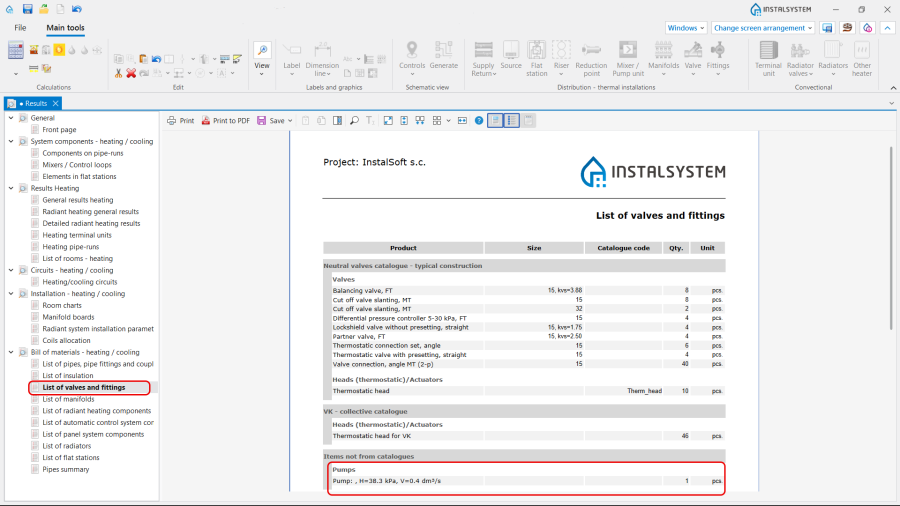The image size is (900, 506).
Task: Open Room charts report
Action: tap(62, 305)
